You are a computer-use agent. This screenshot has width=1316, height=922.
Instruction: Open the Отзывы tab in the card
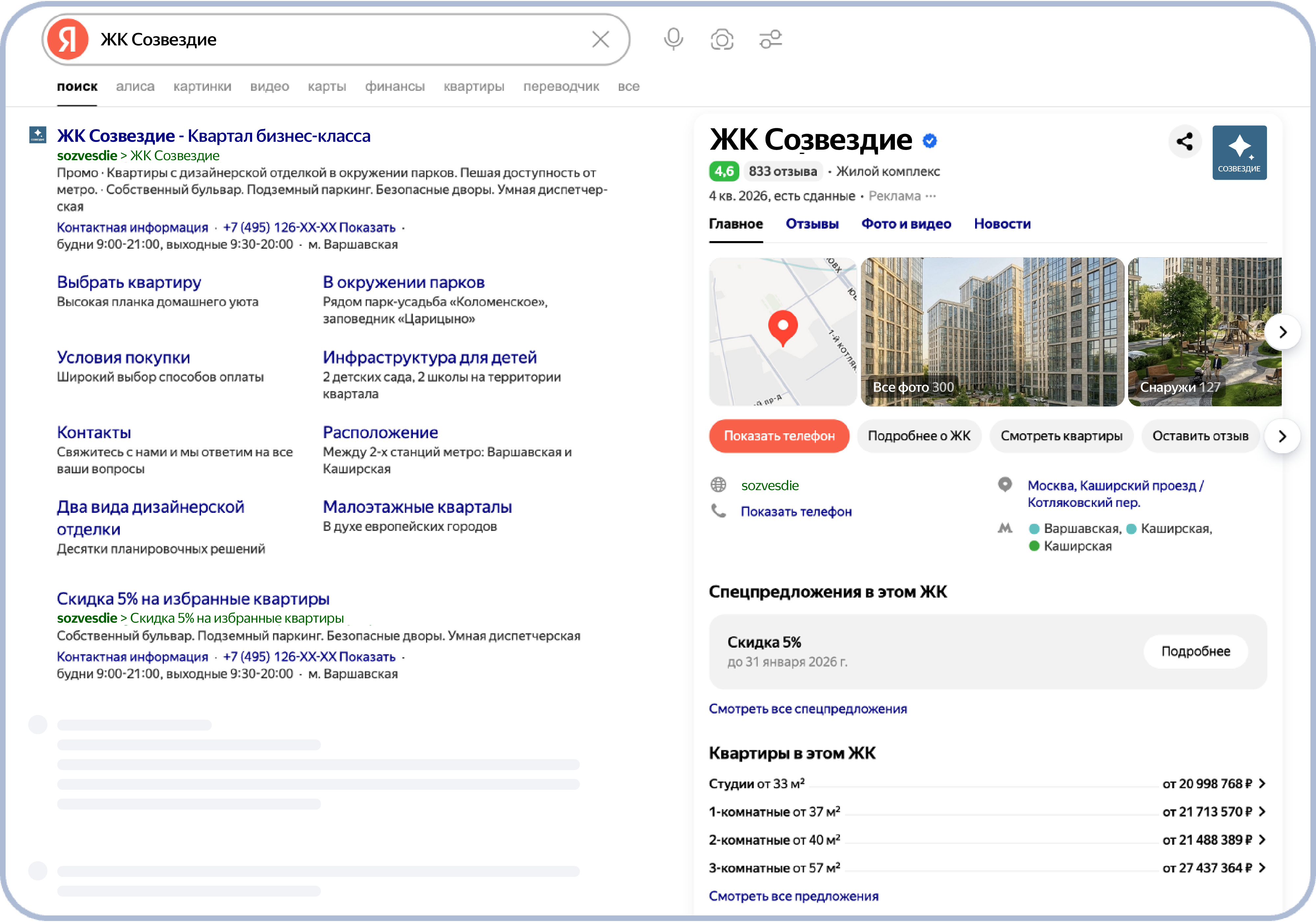click(x=812, y=224)
